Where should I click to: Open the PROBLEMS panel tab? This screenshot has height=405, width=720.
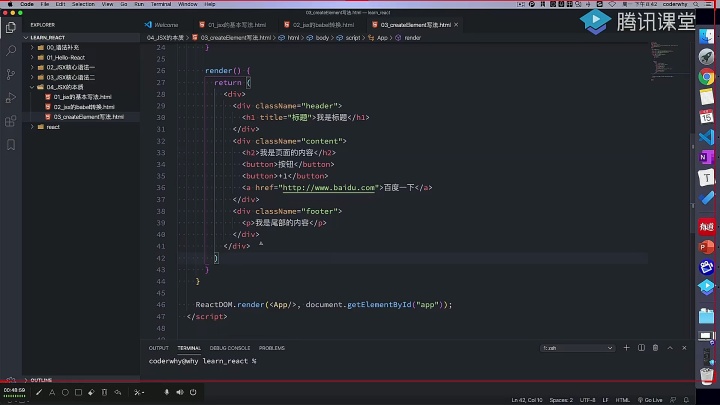272,348
